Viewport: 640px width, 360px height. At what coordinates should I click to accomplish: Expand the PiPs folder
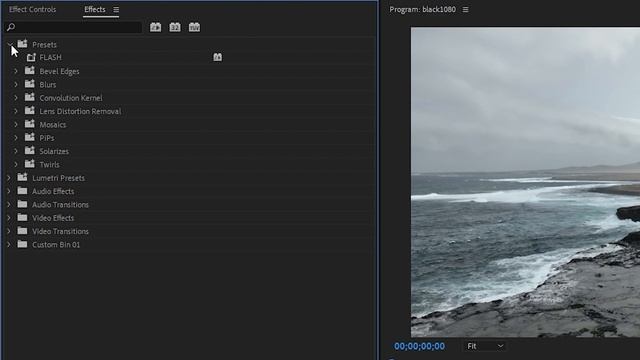[x=16, y=138]
